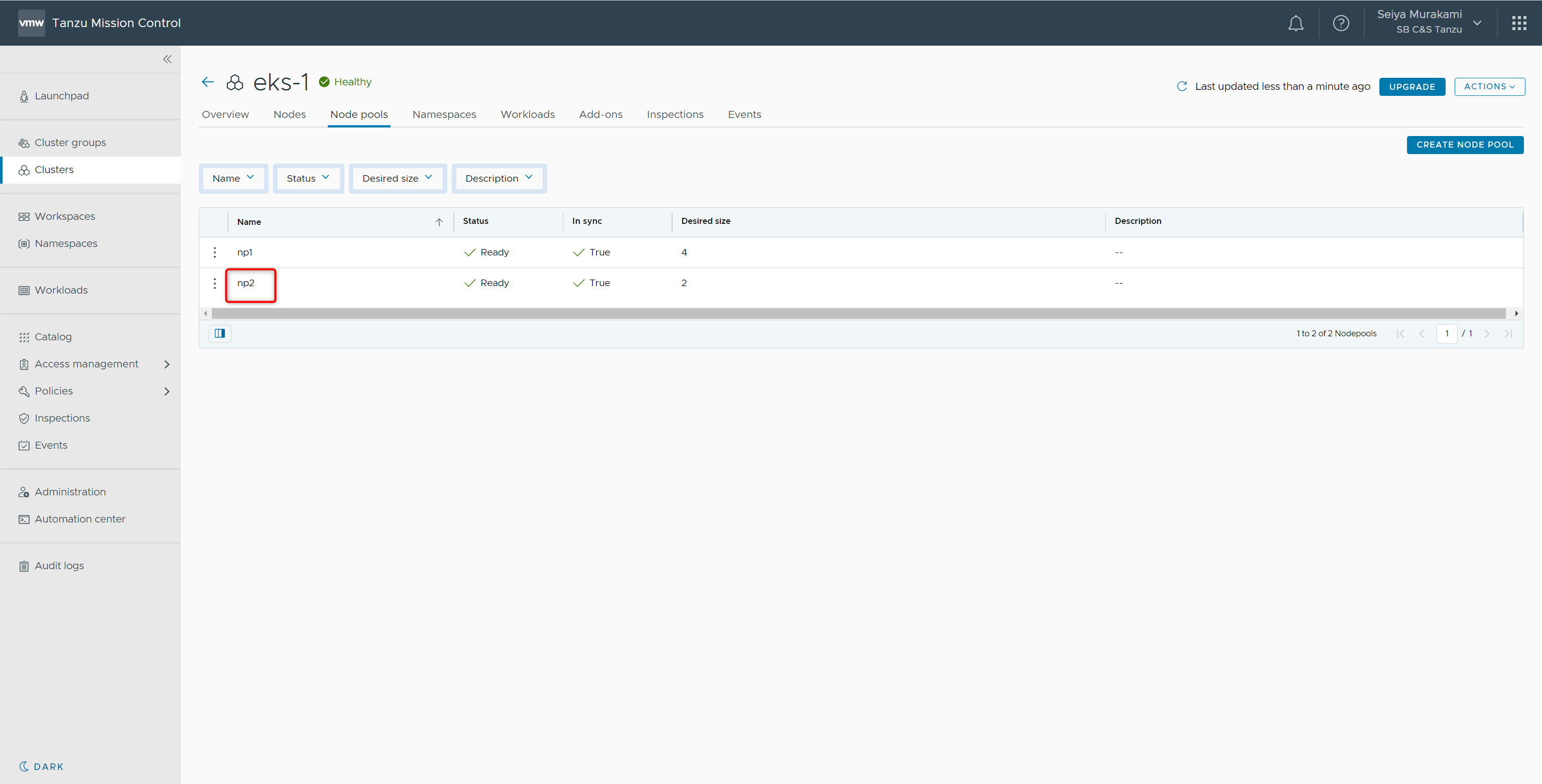Open the help question mark icon
The image size is (1542, 784).
1341,24
